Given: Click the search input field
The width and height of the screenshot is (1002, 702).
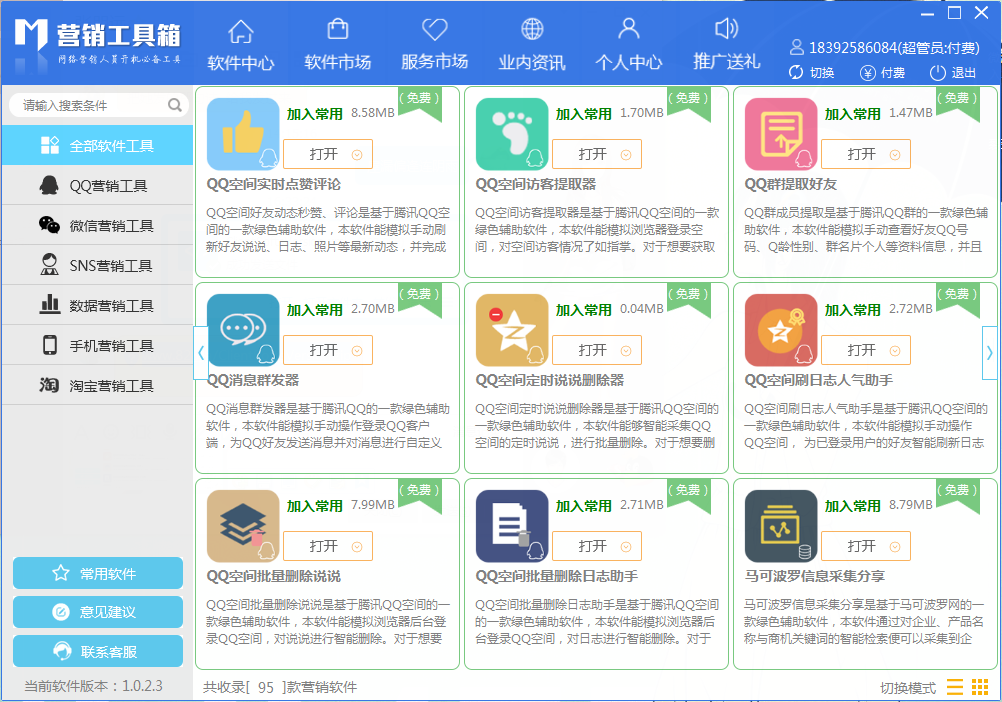Looking at the screenshot, I should 90,105.
